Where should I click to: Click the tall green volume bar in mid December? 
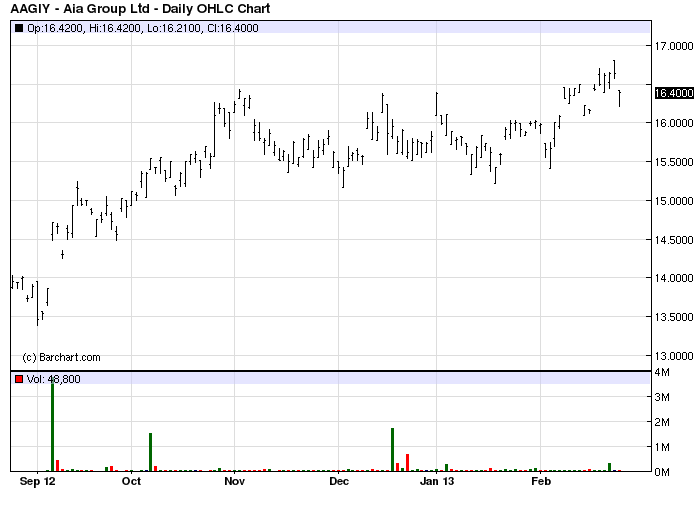[392, 450]
